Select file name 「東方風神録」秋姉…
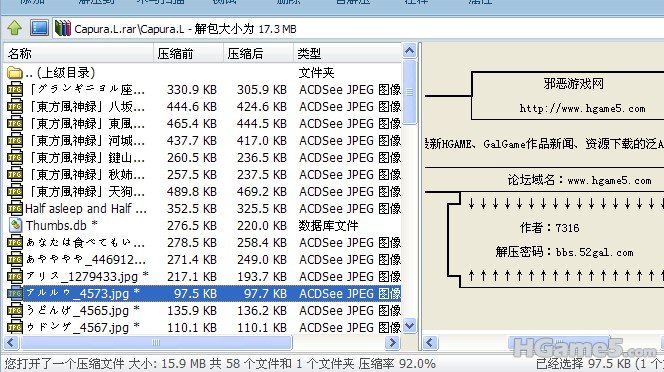 coord(86,174)
